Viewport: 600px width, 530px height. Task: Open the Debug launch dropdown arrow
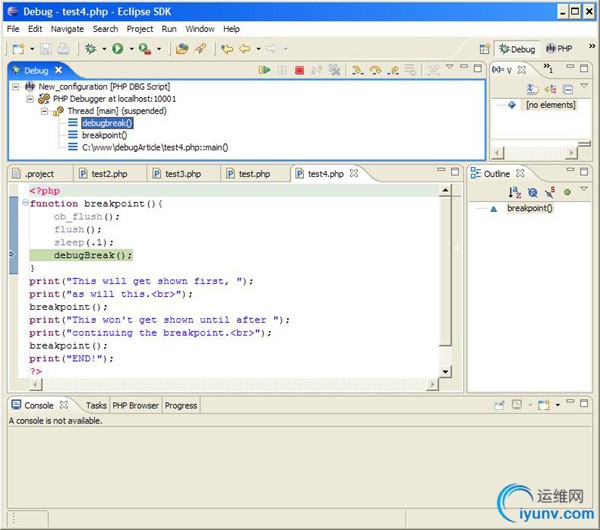click(x=104, y=49)
